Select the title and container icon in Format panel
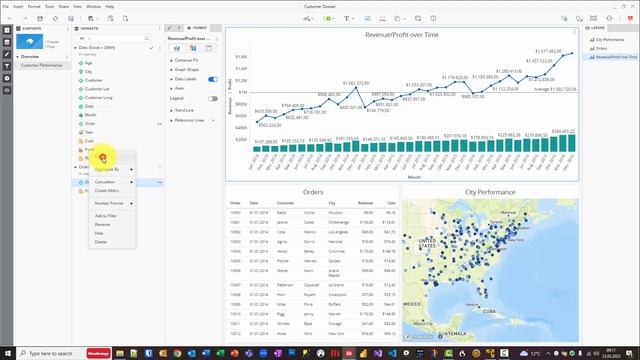This screenshot has width=640, height=360. (x=209, y=48)
